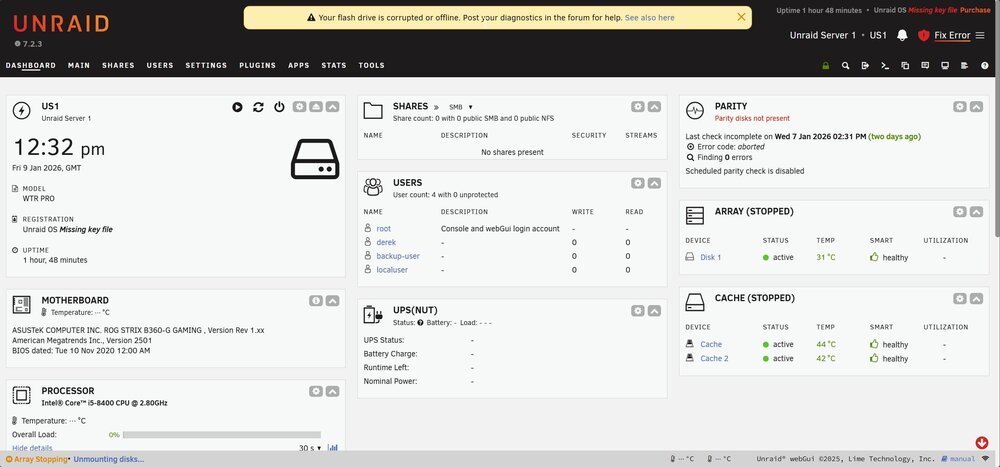Start the array with US1 play icon
Image resolution: width=1000 pixels, height=467 pixels.
click(x=237, y=107)
